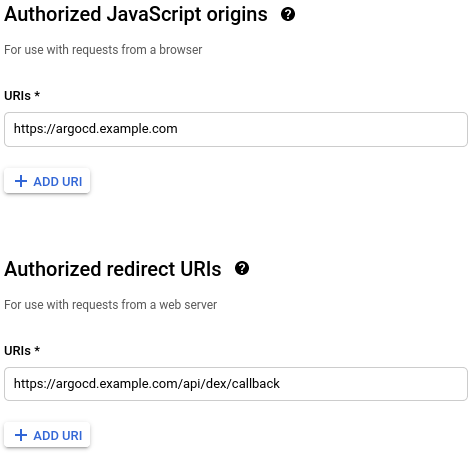Click the URIs label above redirect field

(22, 351)
